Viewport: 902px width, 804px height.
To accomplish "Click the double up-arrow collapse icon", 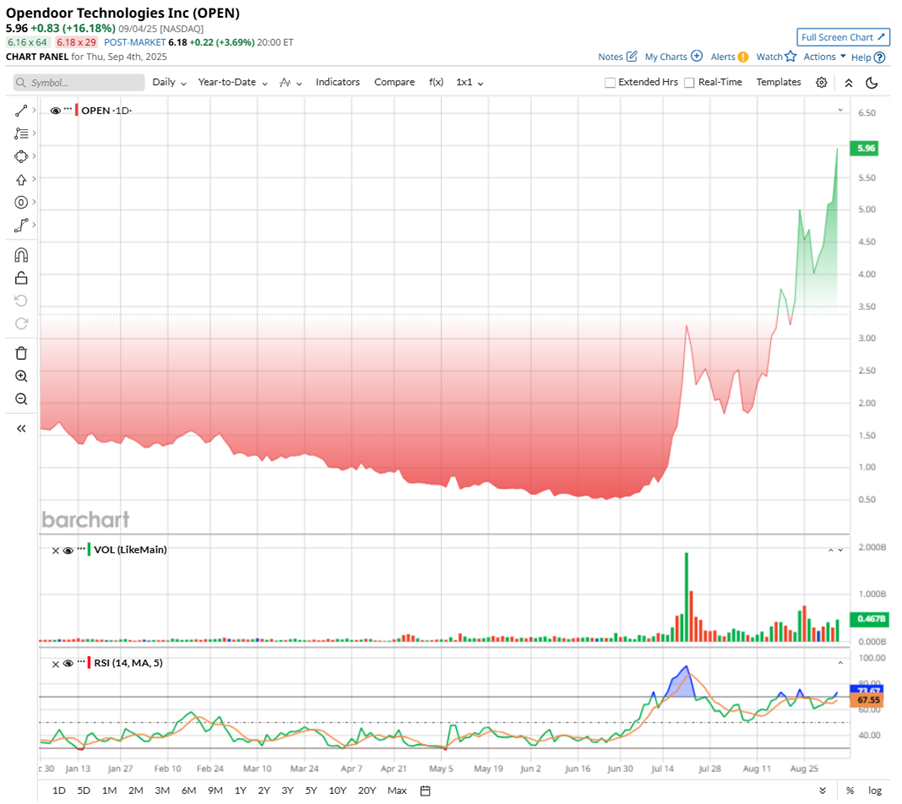I will pyautogui.click(x=849, y=83).
